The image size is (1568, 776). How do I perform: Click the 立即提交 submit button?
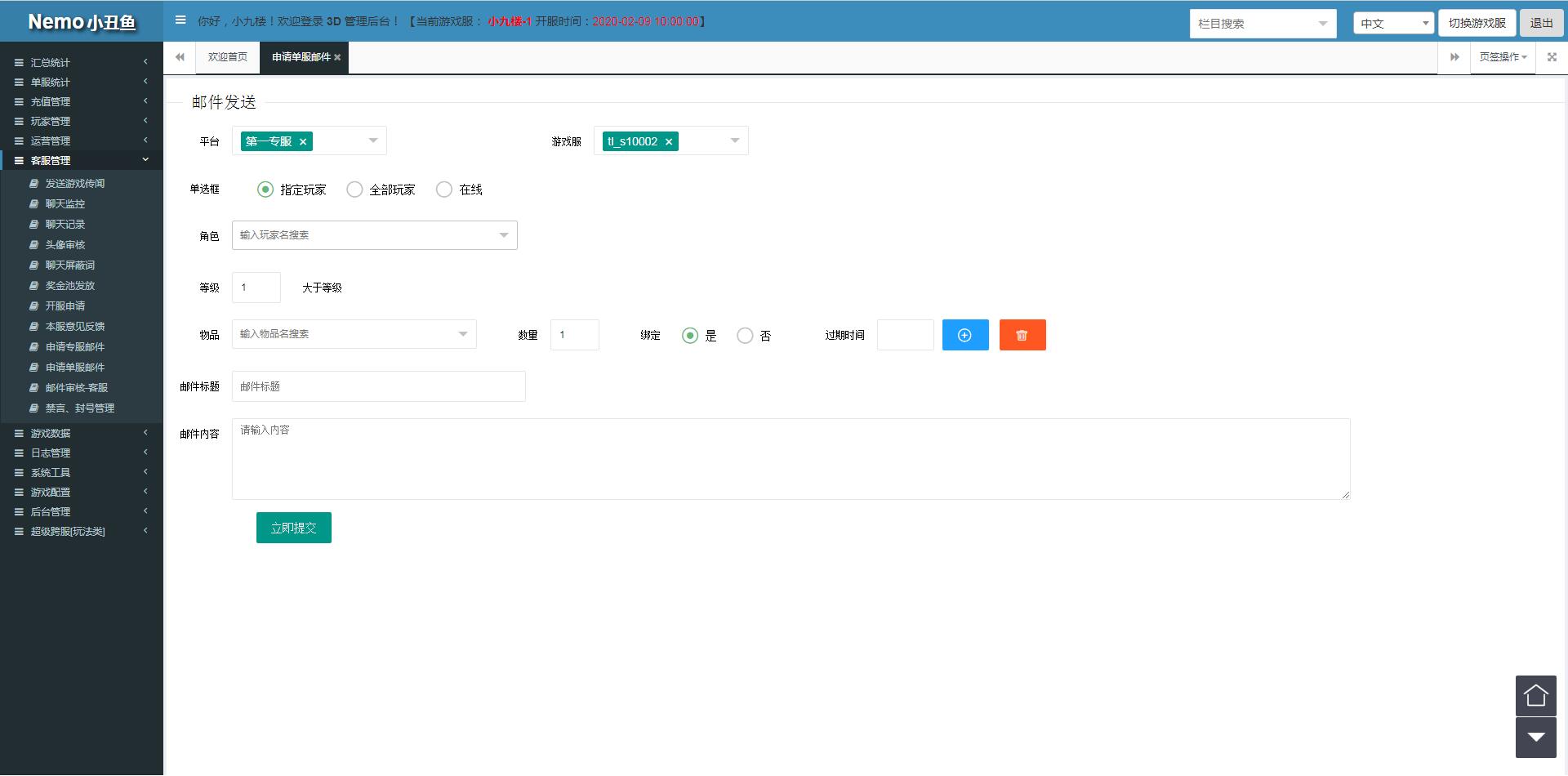coord(293,528)
